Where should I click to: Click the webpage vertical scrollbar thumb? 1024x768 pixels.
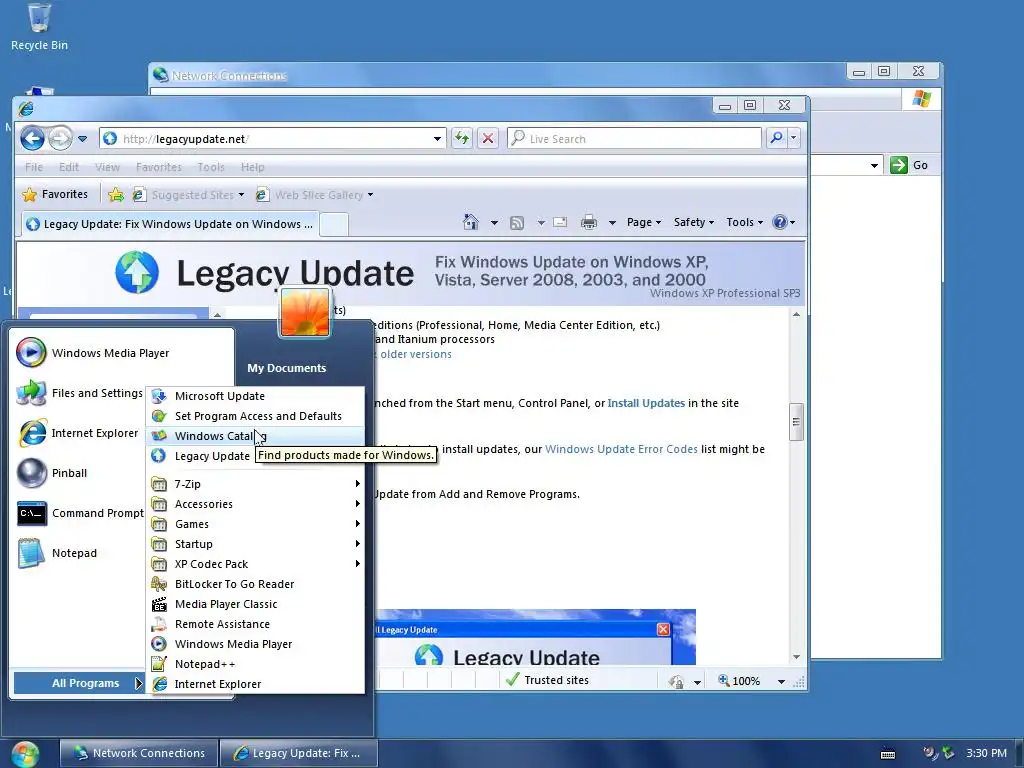point(795,421)
